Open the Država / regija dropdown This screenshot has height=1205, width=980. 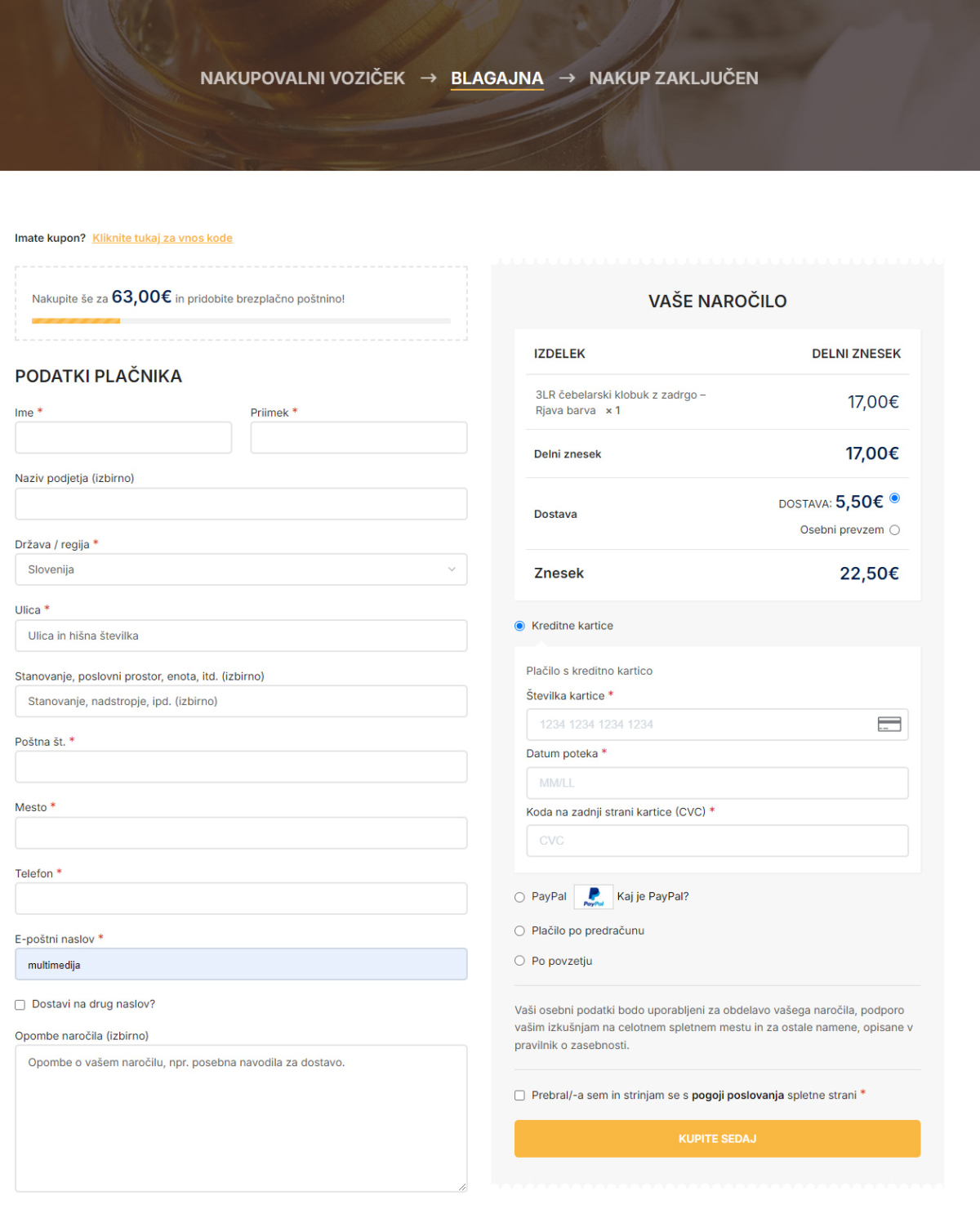pyautogui.click(x=241, y=569)
